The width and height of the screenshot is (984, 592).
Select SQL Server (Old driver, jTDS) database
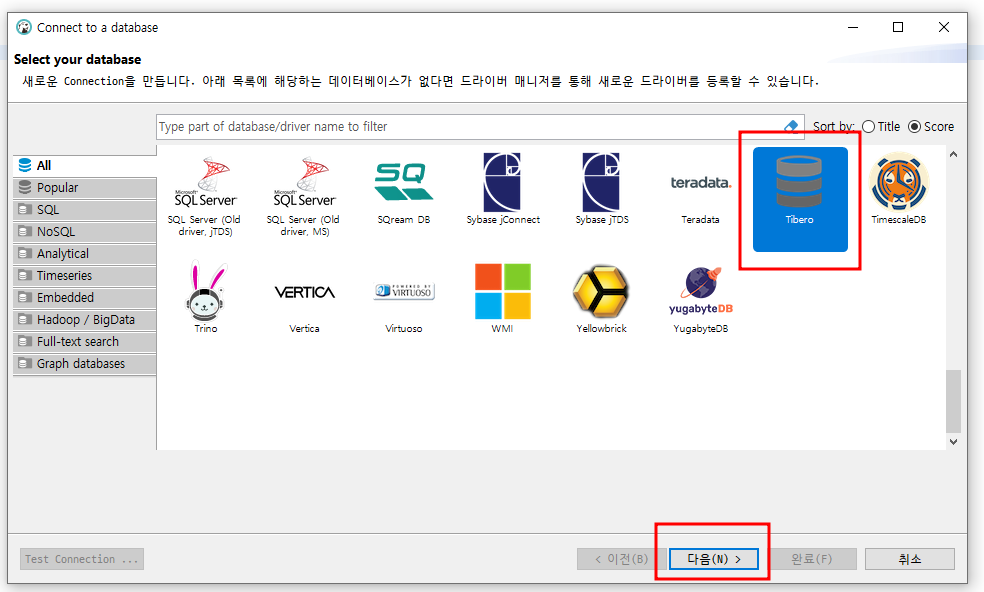pos(205,196)
